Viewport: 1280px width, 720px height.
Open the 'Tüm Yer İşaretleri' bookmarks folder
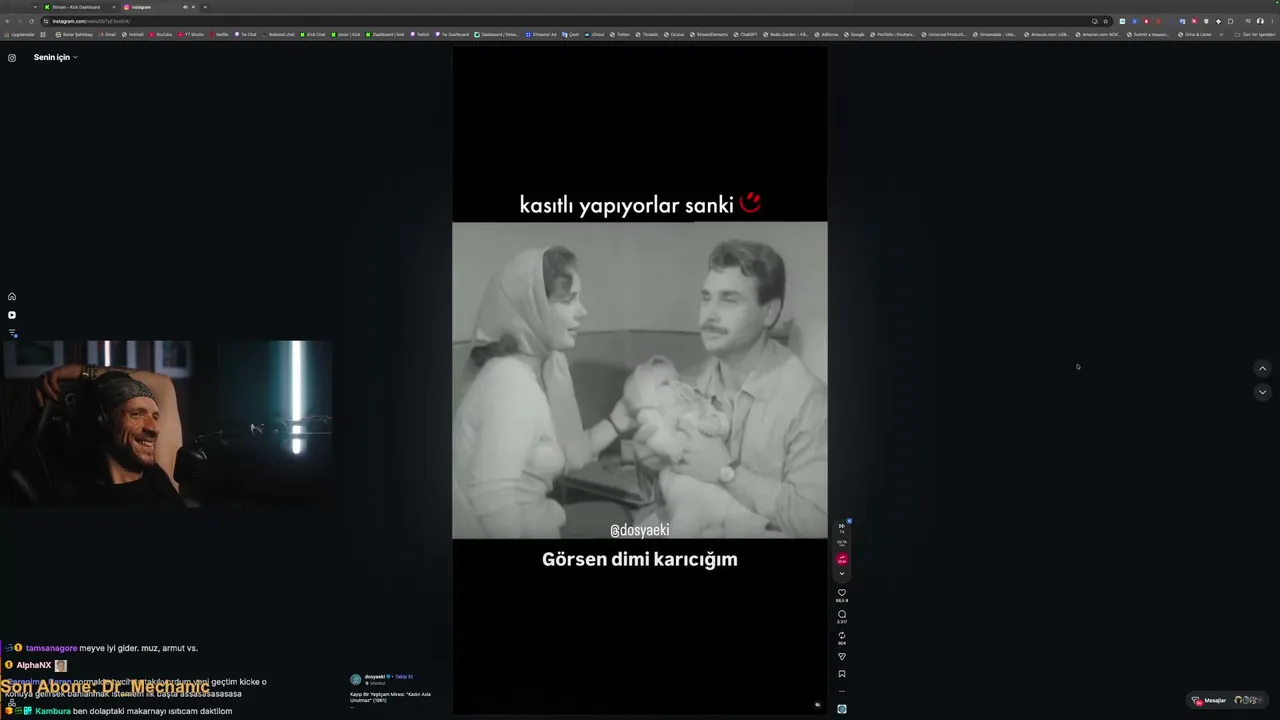click(1256, 34)
